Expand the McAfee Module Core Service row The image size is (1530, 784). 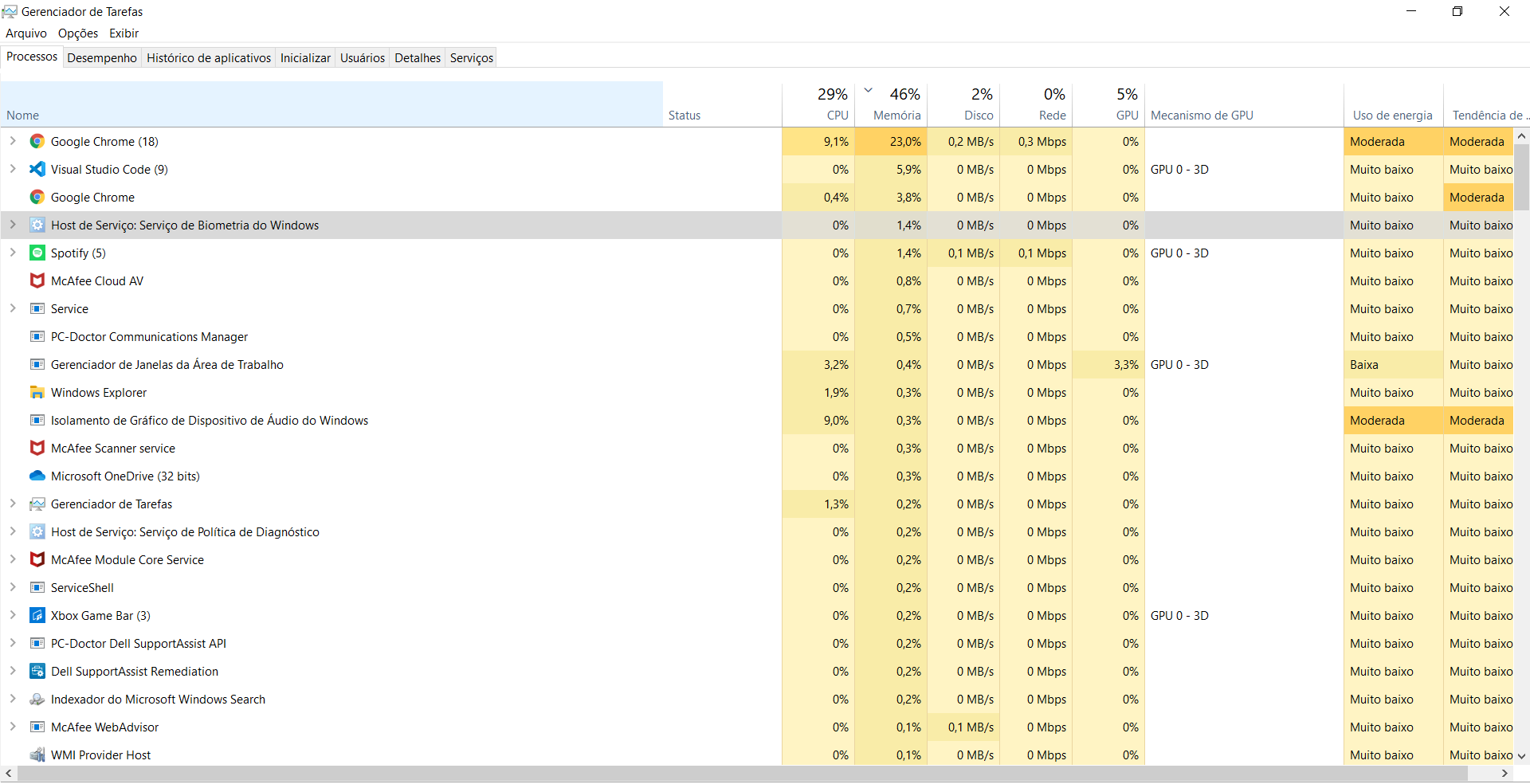[13, 559]
